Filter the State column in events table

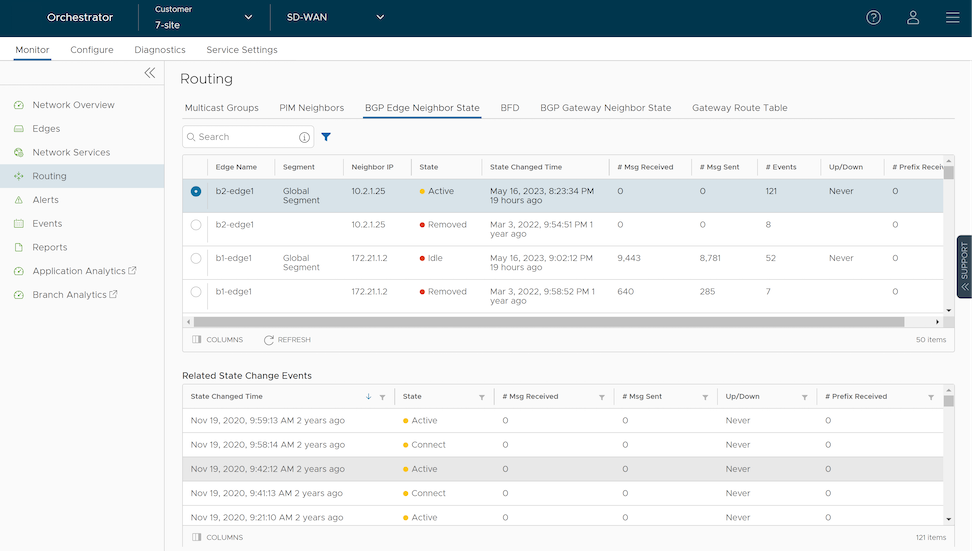click(482, 397)
